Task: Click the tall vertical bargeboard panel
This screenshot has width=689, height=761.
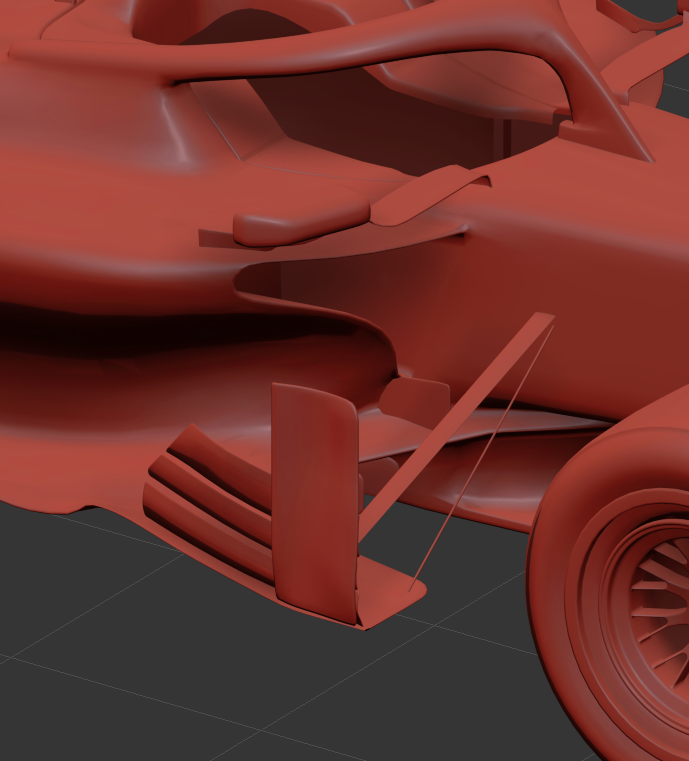Action: [x=312, y=500]
